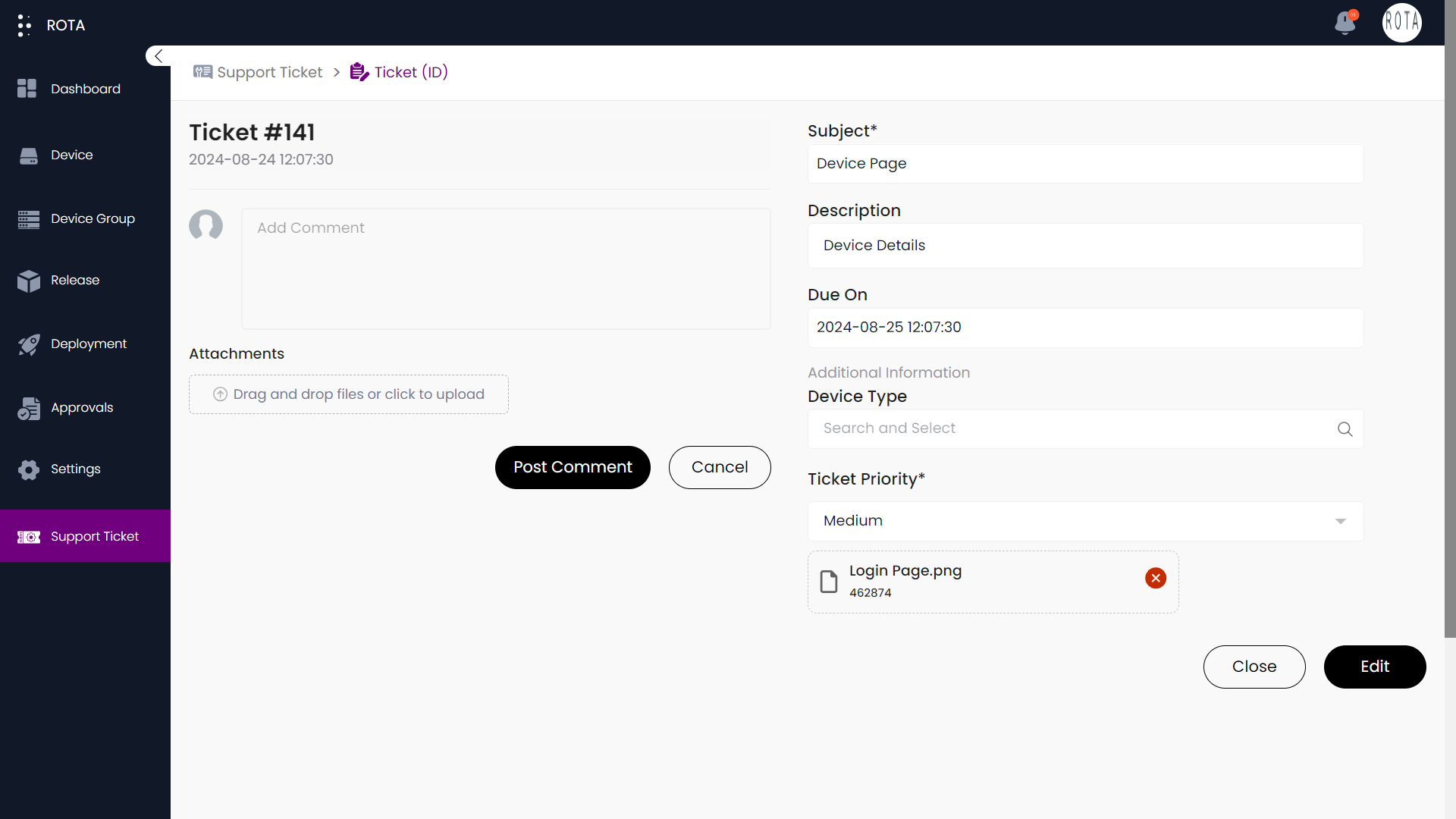This screenshot has width=1456, height=819.
Task: Click the Ticket #141 heading
Action: pos(252,133)
